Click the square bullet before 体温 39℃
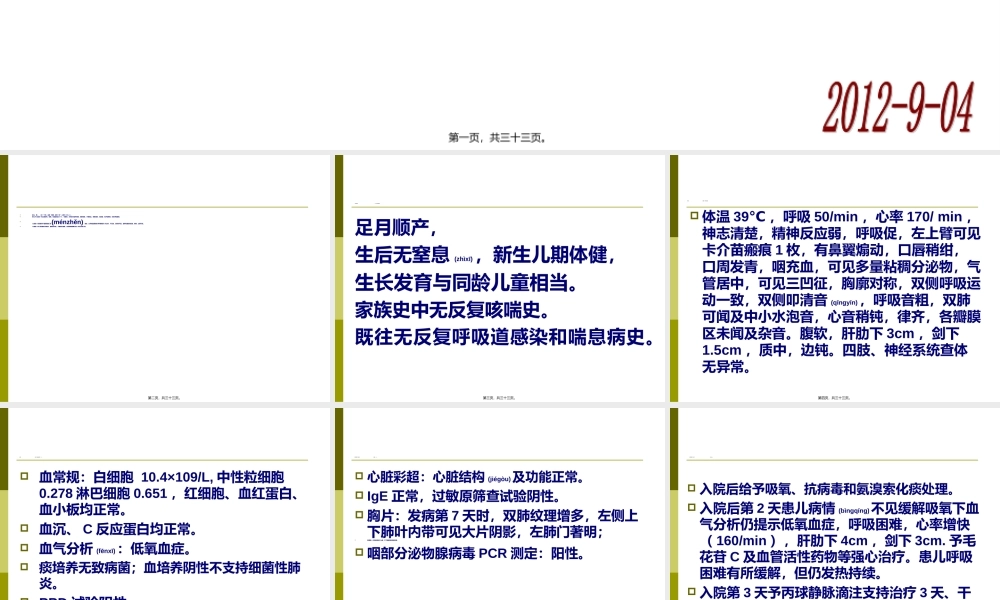 pyautogui.click(x=693, y=214)
